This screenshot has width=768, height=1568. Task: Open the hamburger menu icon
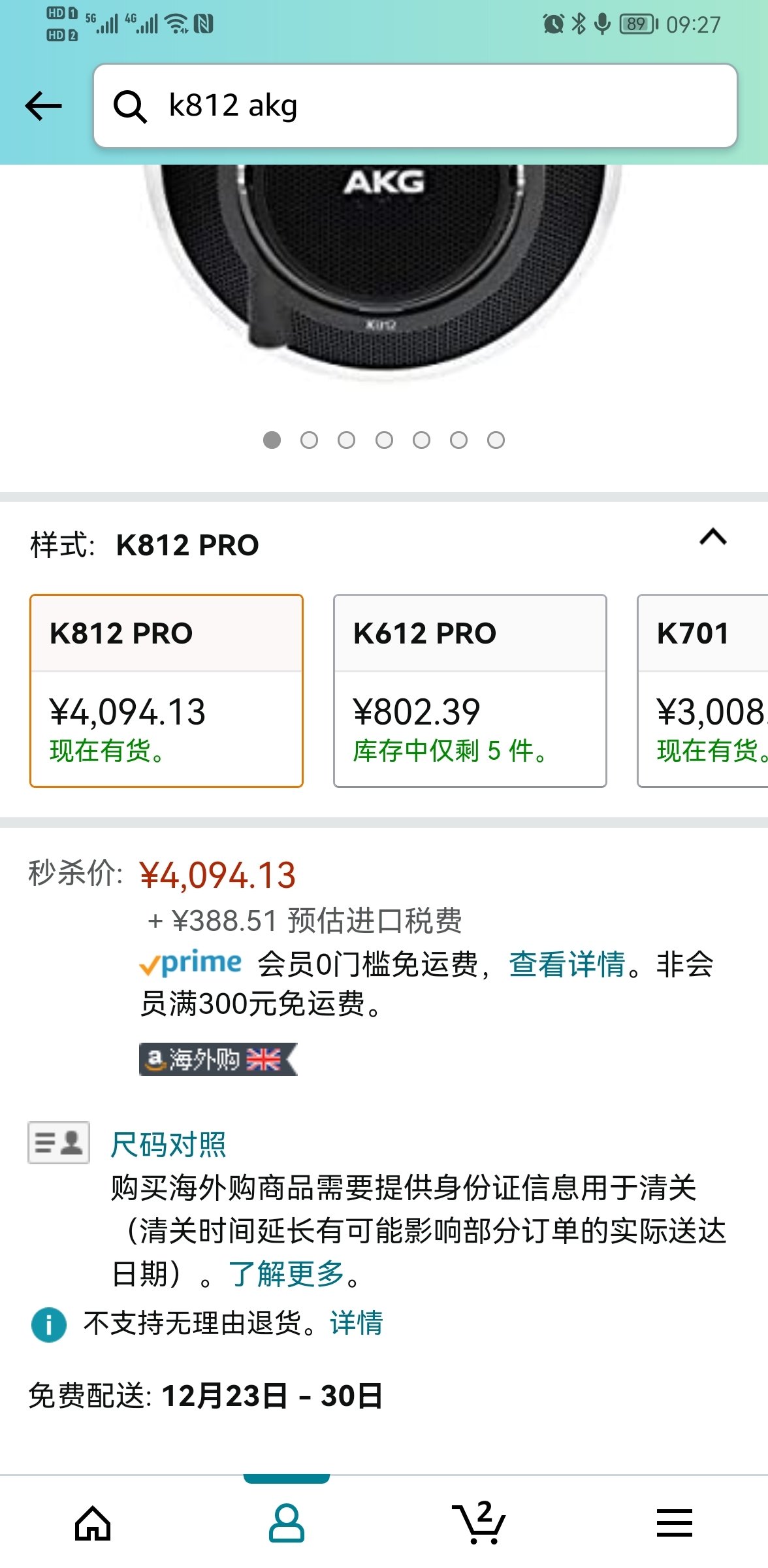click(x=674, y=1524)
